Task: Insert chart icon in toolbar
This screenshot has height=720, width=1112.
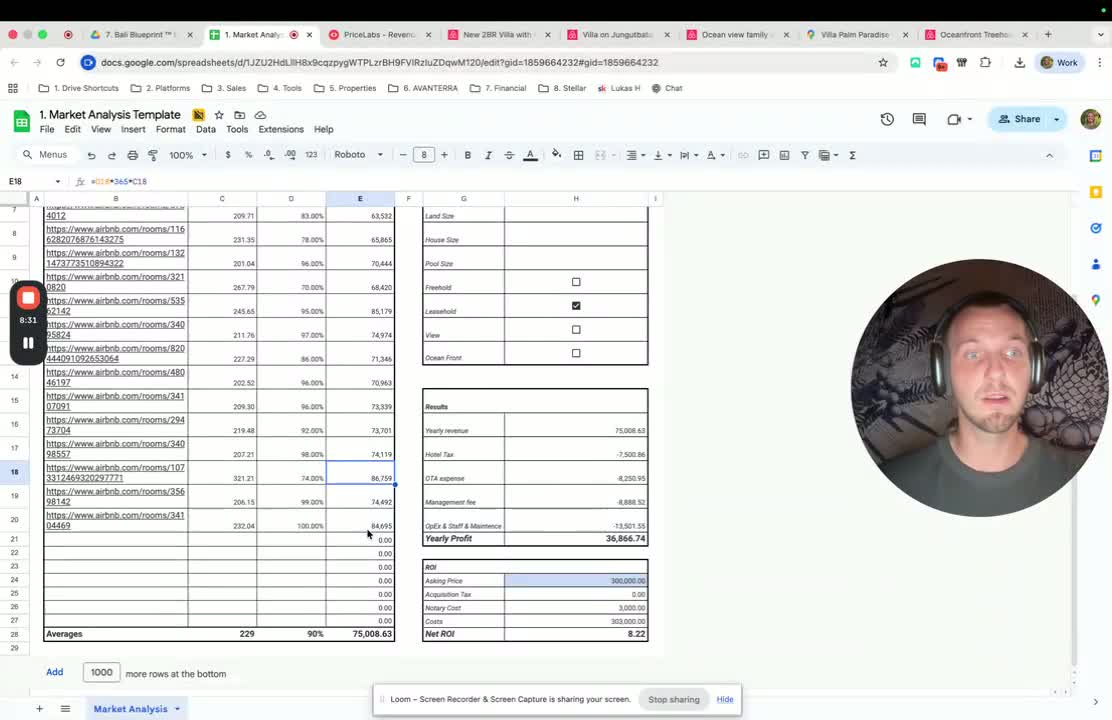Action: (x=784, y=155)
